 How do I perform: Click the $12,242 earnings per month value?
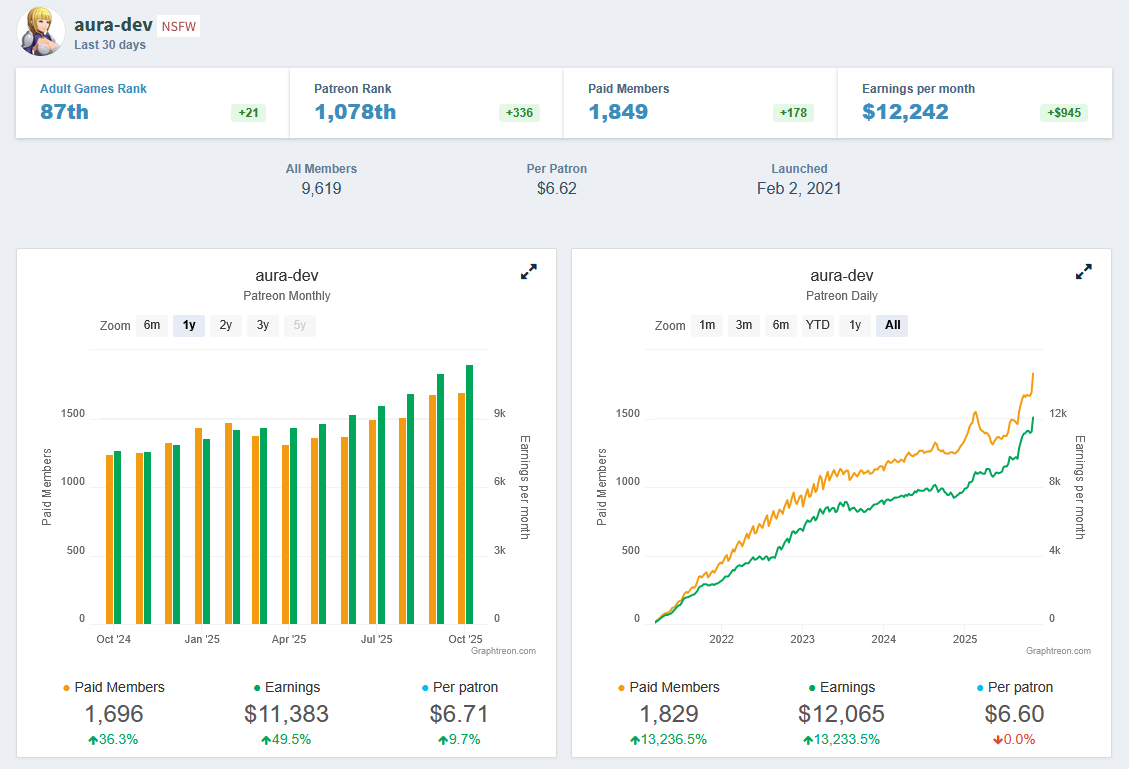coord(905,112)
